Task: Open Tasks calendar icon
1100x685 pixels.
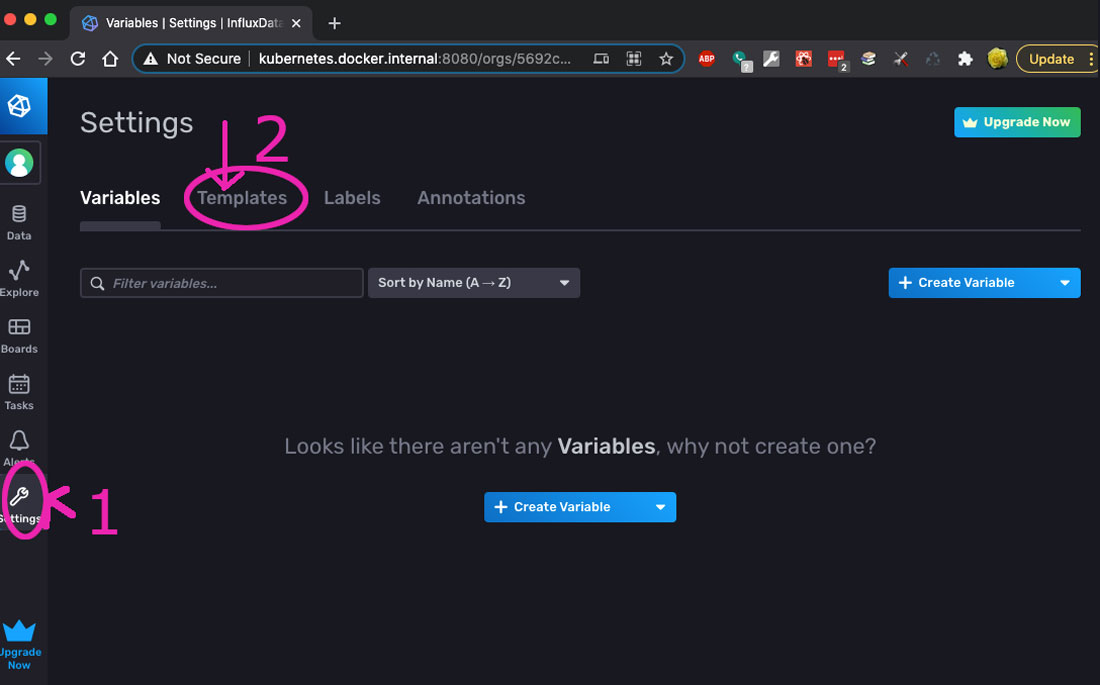Action: coord(19,391)
